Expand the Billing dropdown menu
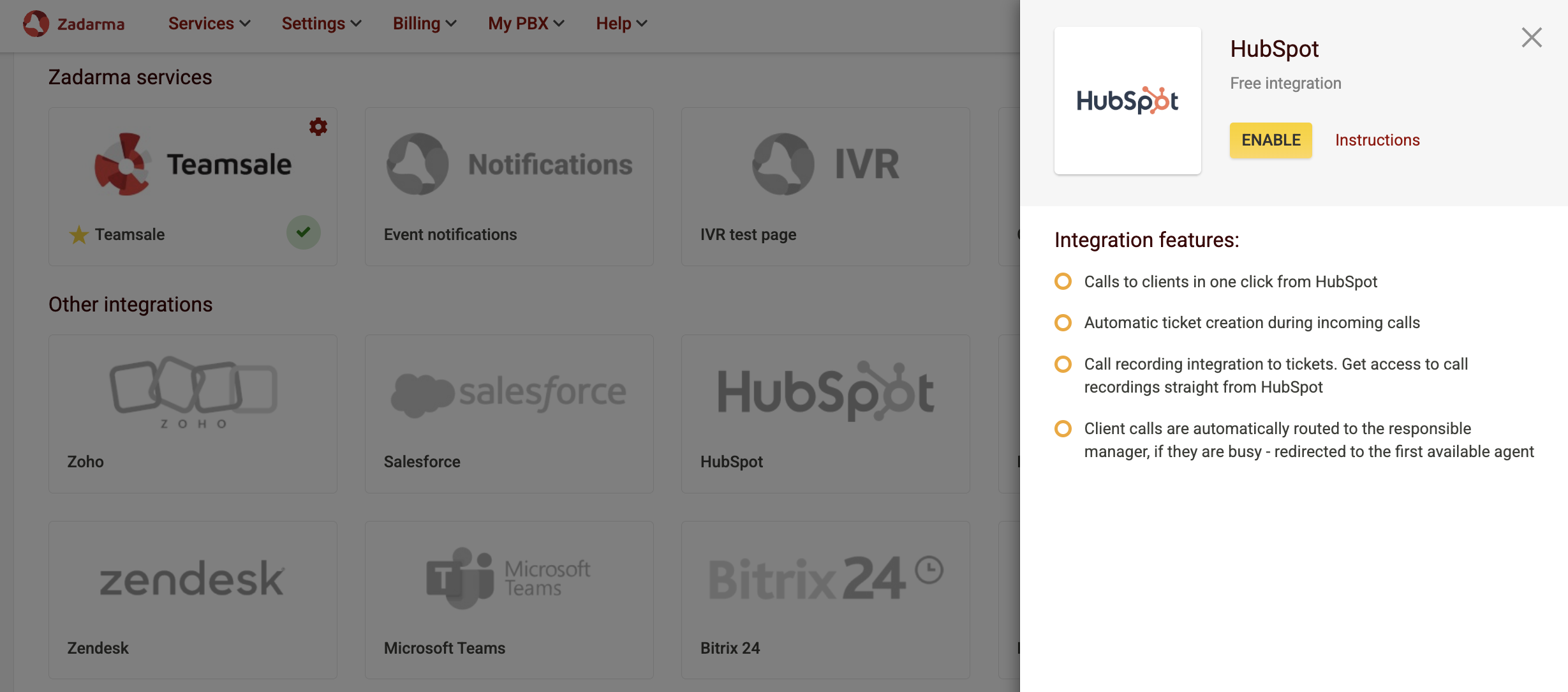The width and height of the screenshot is (1568, 692). coord(424,24)
